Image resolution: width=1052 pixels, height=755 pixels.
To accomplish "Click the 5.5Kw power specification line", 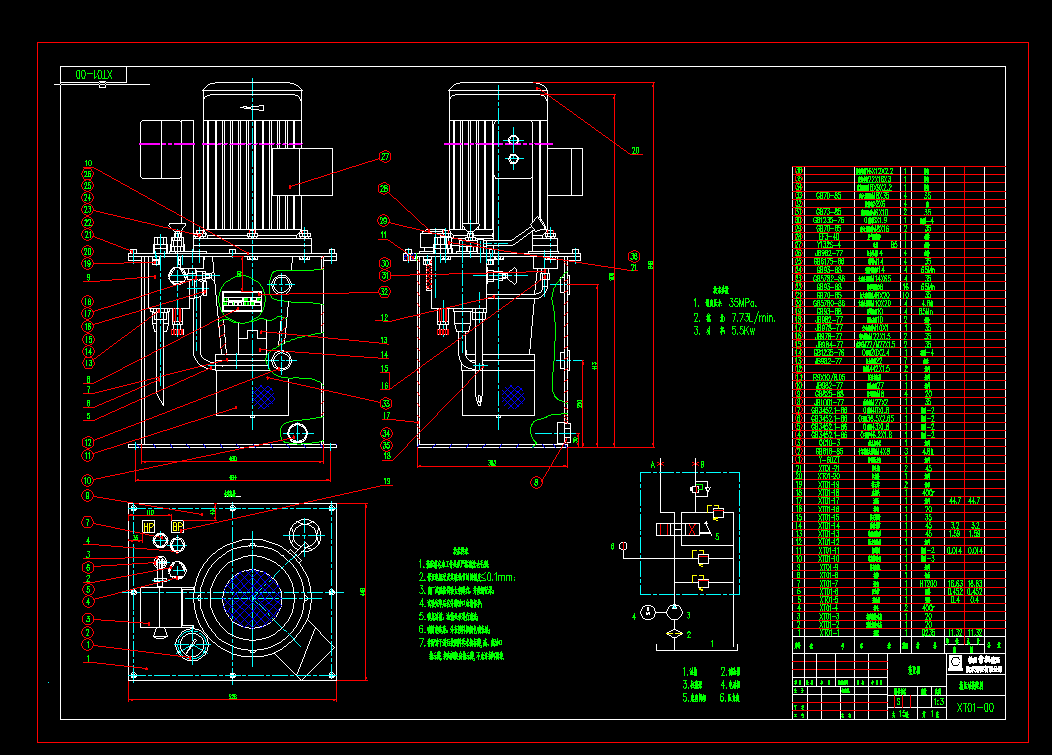I will 725,331.
